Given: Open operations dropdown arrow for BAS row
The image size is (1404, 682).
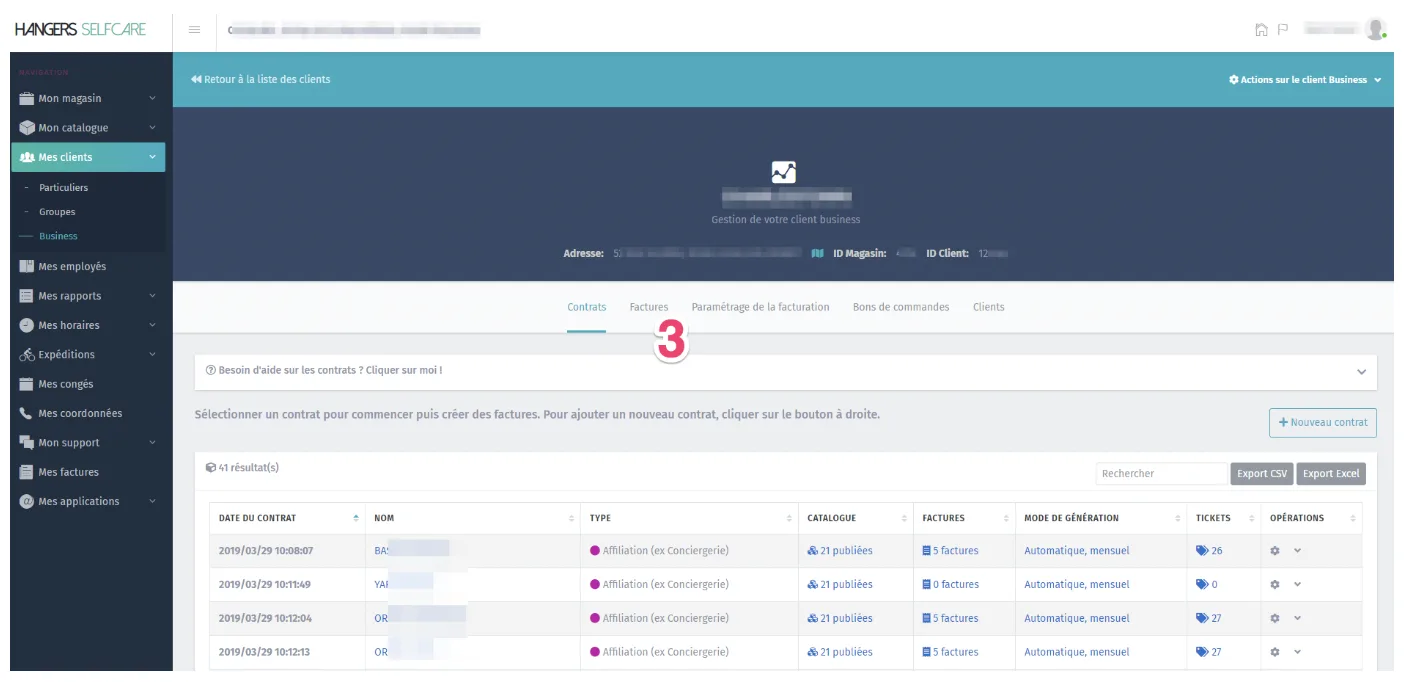Looking at the screenshot, I should tap(1298, 551).
